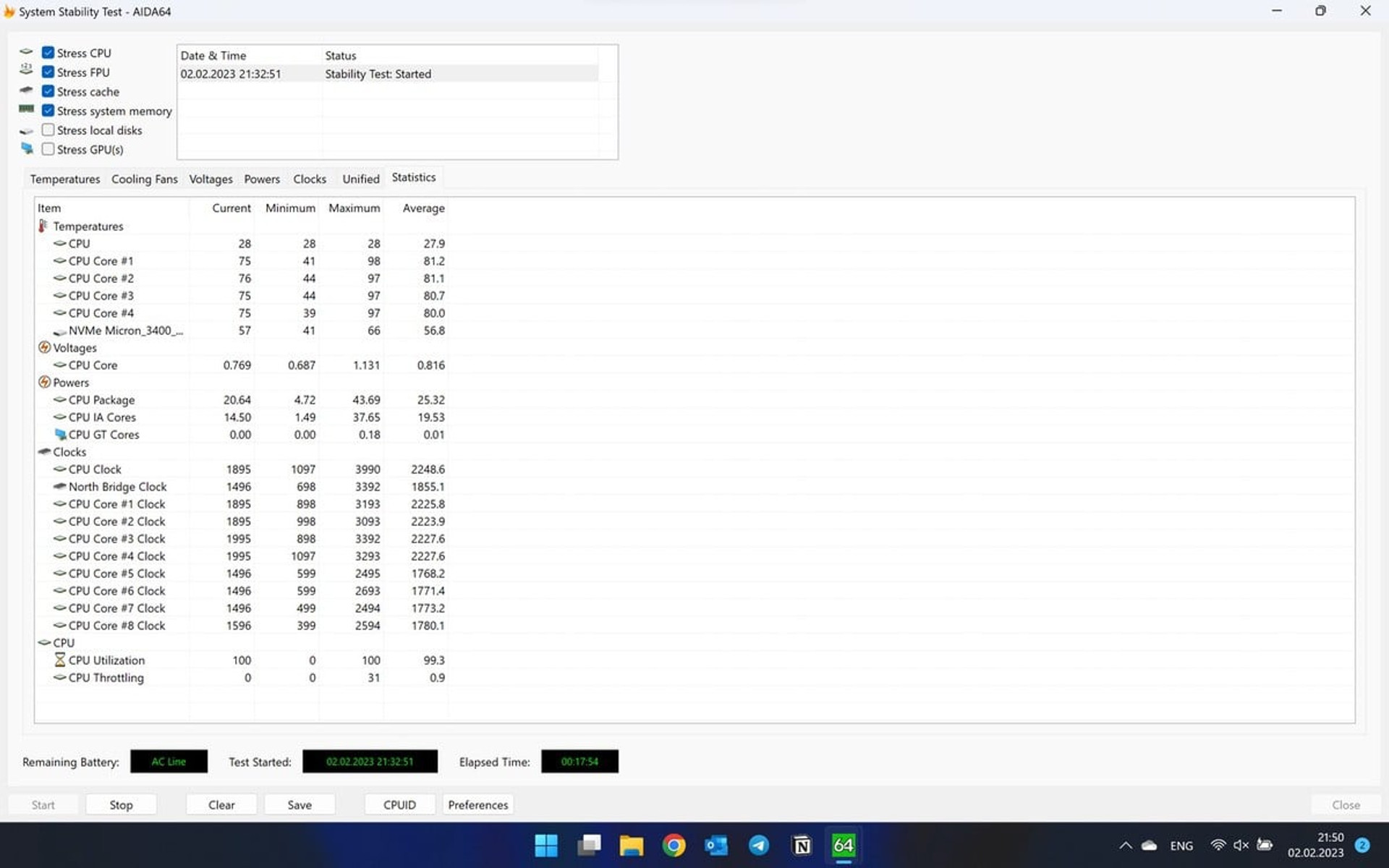Image resolution: width=1389 pixels, height=868 pixels.
Task: Click the Date & Time column header
Action: [250, 56]
